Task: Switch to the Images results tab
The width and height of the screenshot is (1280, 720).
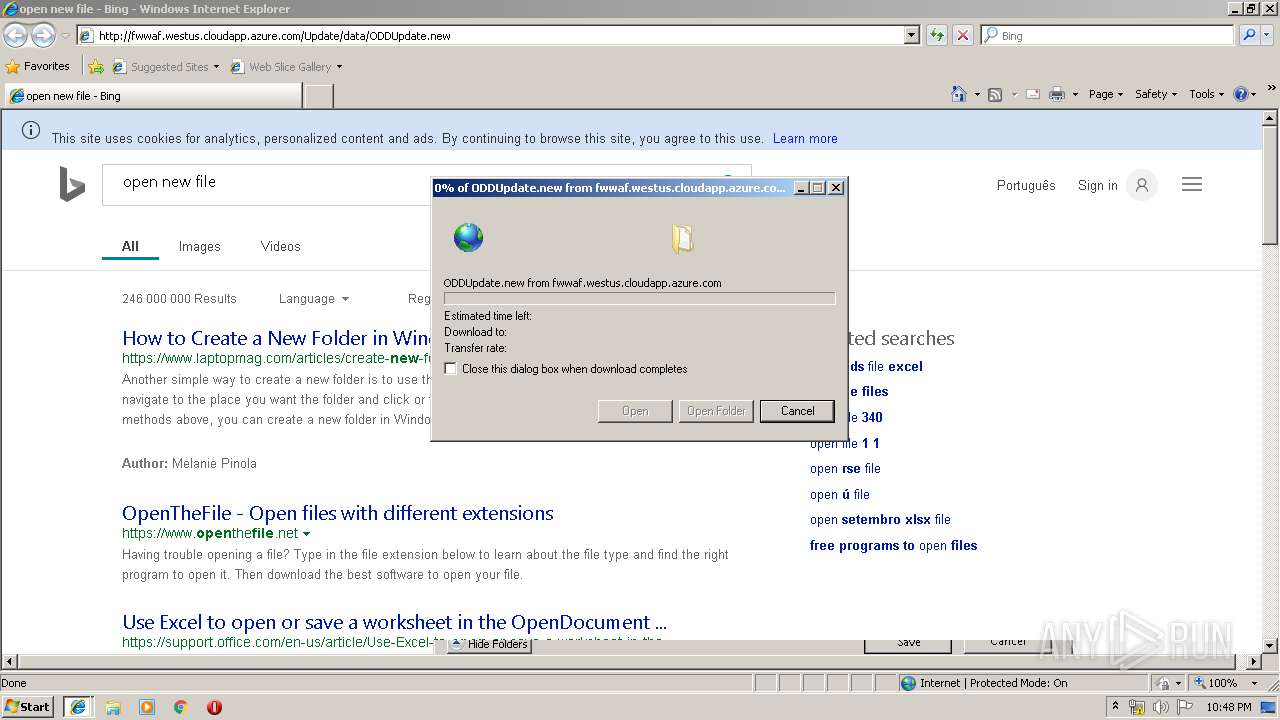Action: pyautogui.click(x=199, y=246)
